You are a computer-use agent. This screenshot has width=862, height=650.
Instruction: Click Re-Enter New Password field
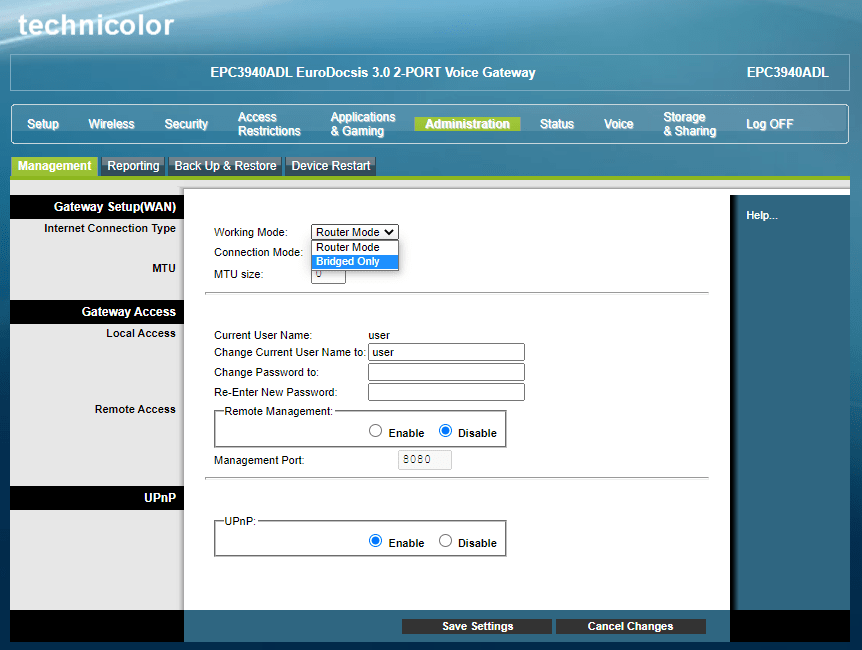coord(446,392)
